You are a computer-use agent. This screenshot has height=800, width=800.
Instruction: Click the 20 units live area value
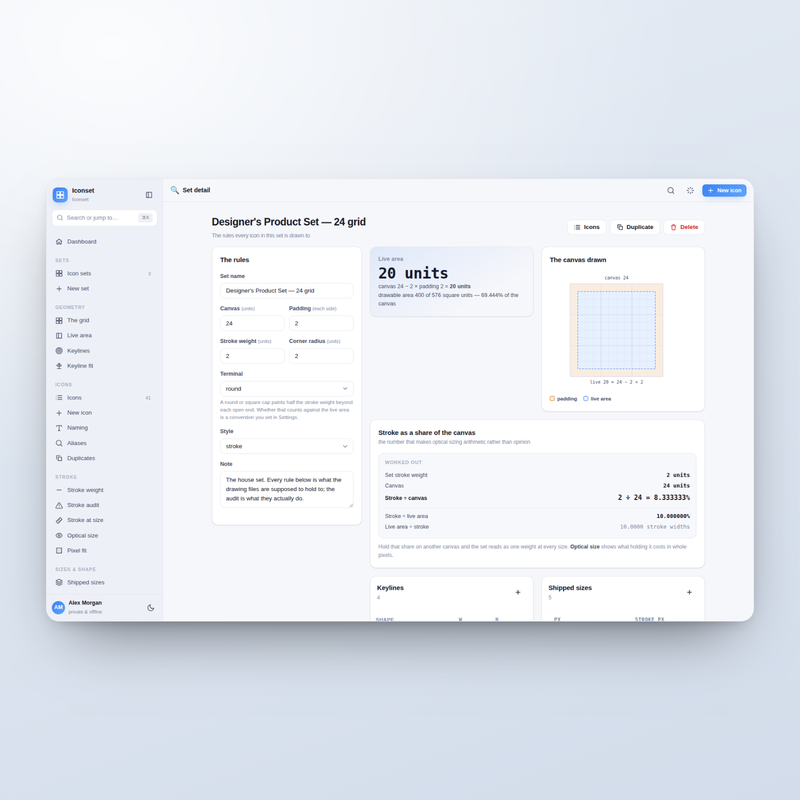(x=413, y=273)
